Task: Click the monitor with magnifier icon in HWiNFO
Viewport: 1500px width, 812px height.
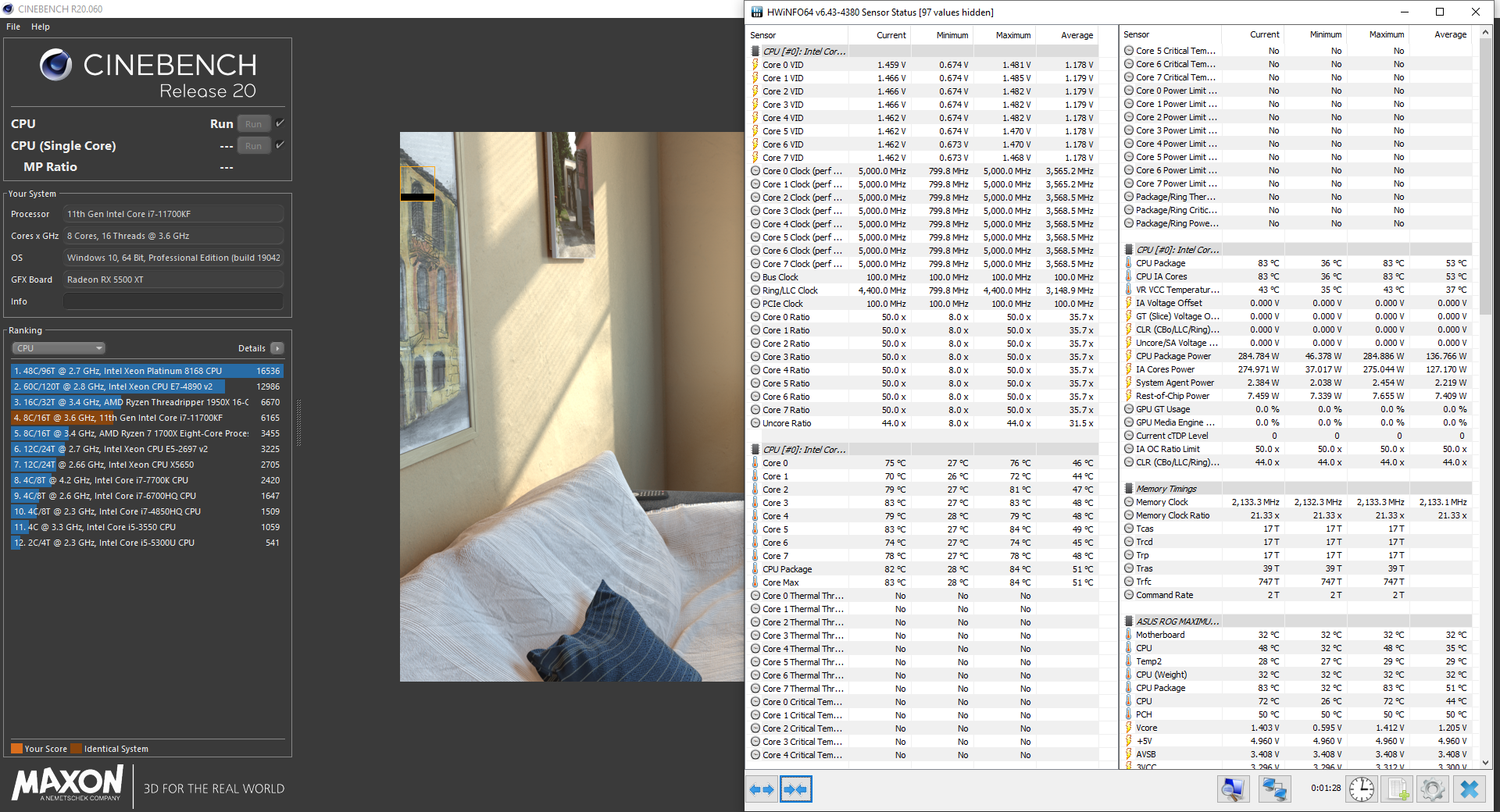Action: 1233,789
